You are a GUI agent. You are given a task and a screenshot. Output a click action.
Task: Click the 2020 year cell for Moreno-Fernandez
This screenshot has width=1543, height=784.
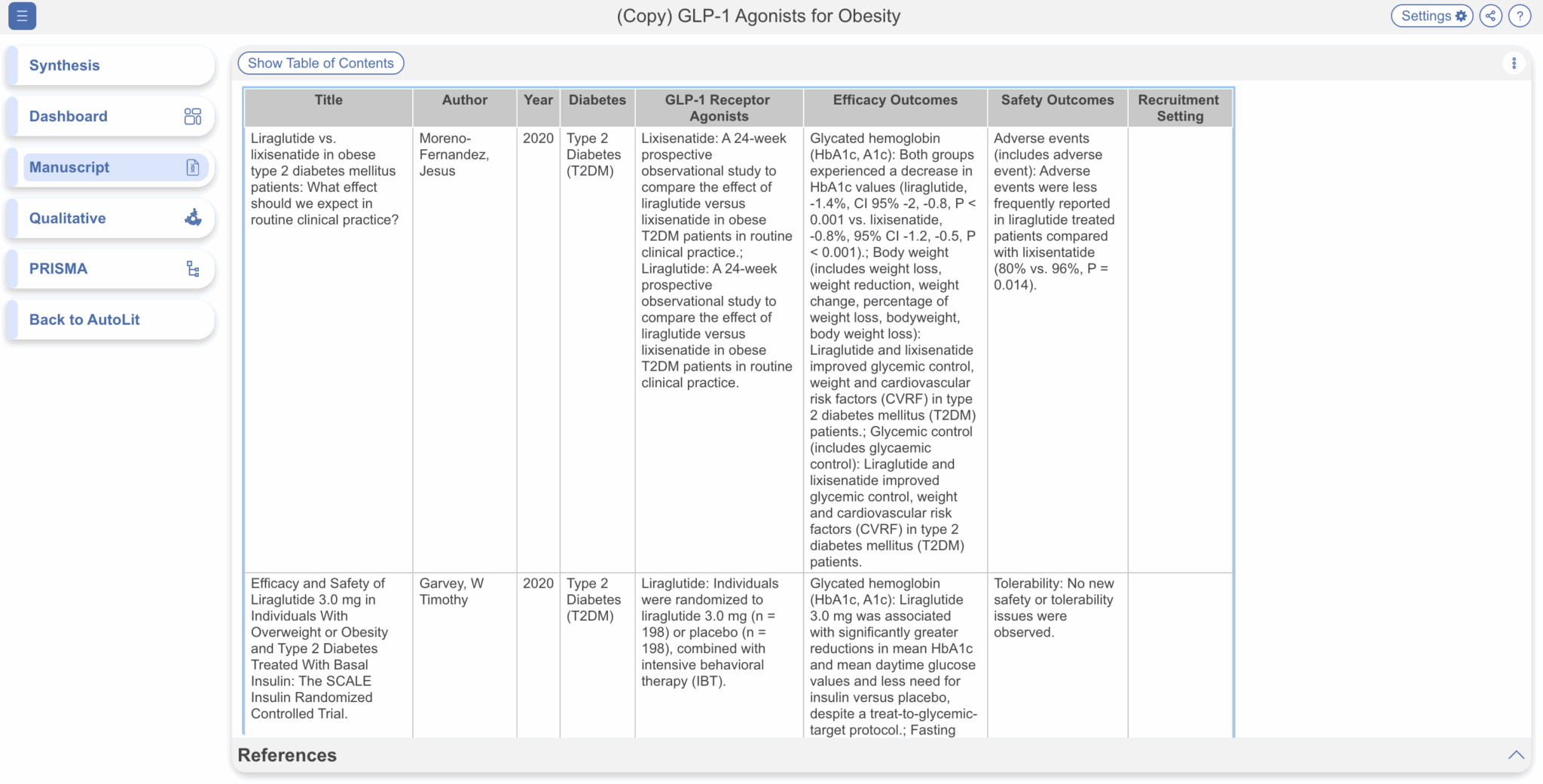539,349
